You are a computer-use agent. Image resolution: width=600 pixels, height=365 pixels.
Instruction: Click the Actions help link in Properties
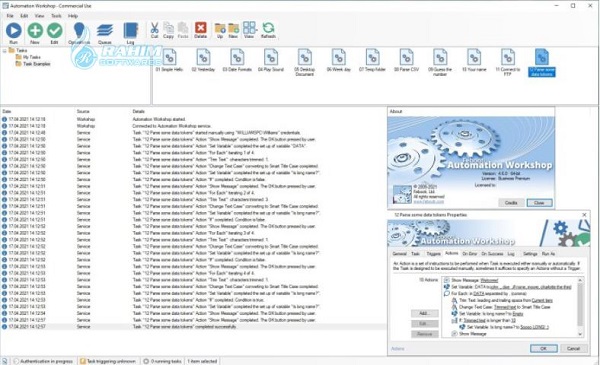(x=398, y=349)
